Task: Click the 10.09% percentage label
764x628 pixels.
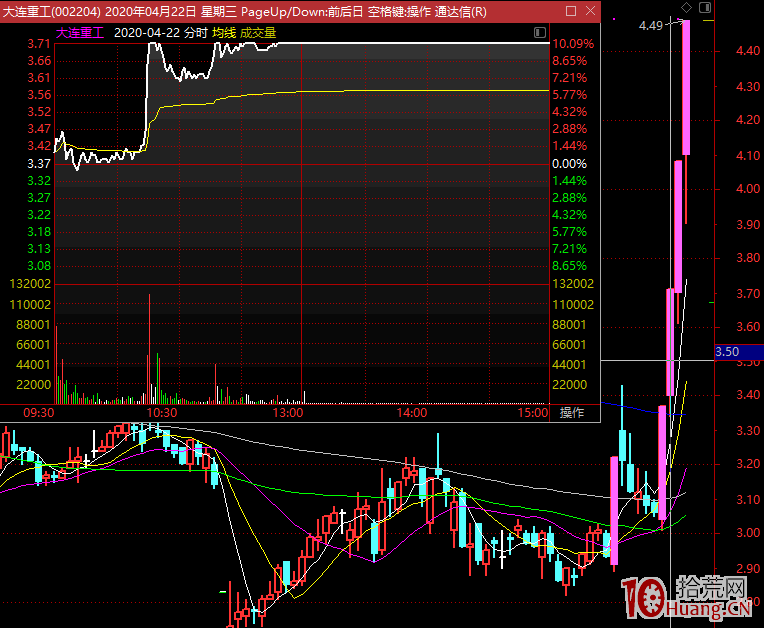Action: 573,44
